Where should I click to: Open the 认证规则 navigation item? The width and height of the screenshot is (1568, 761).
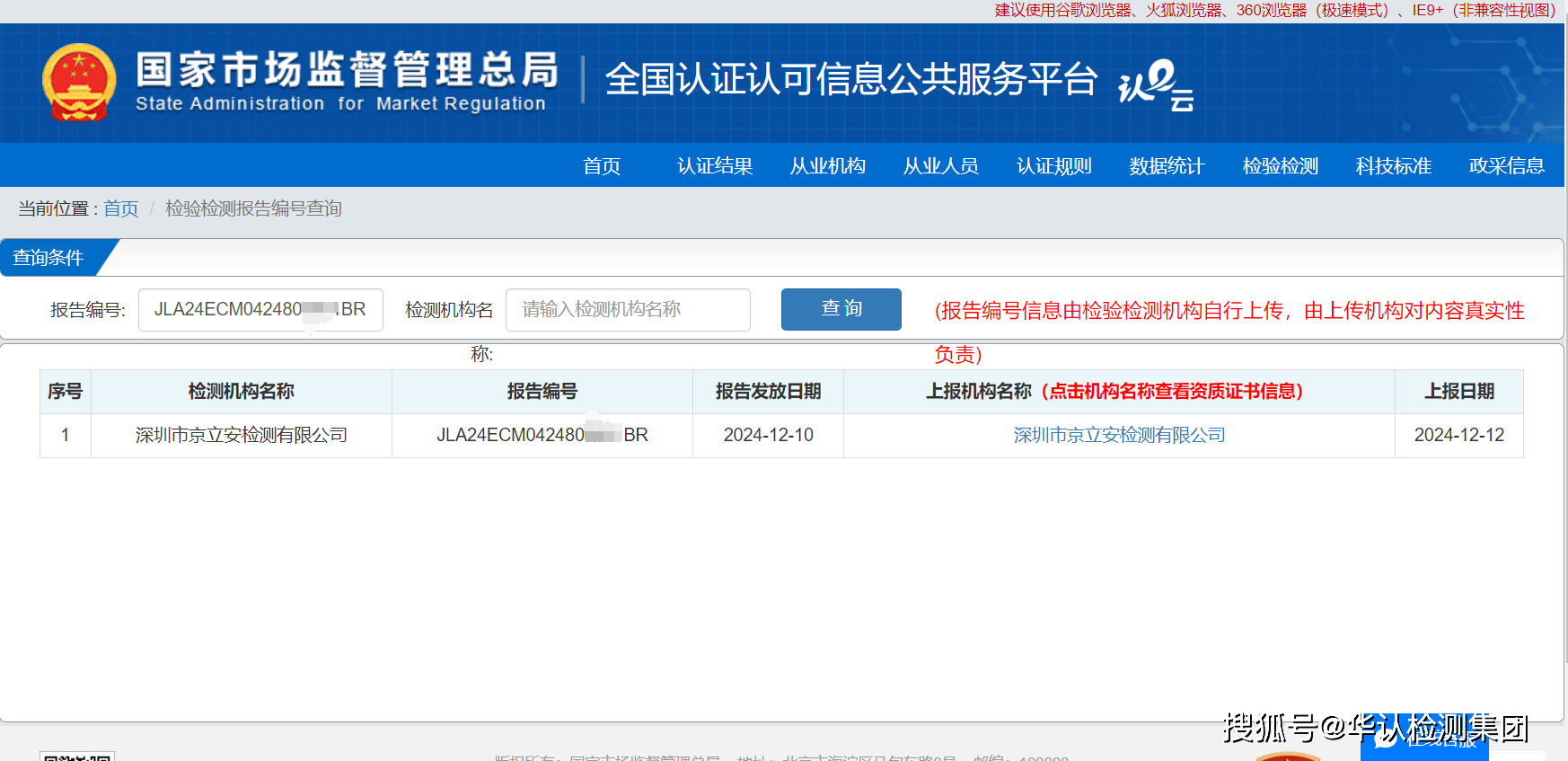pyautogui.click(x=1054, y=166)
